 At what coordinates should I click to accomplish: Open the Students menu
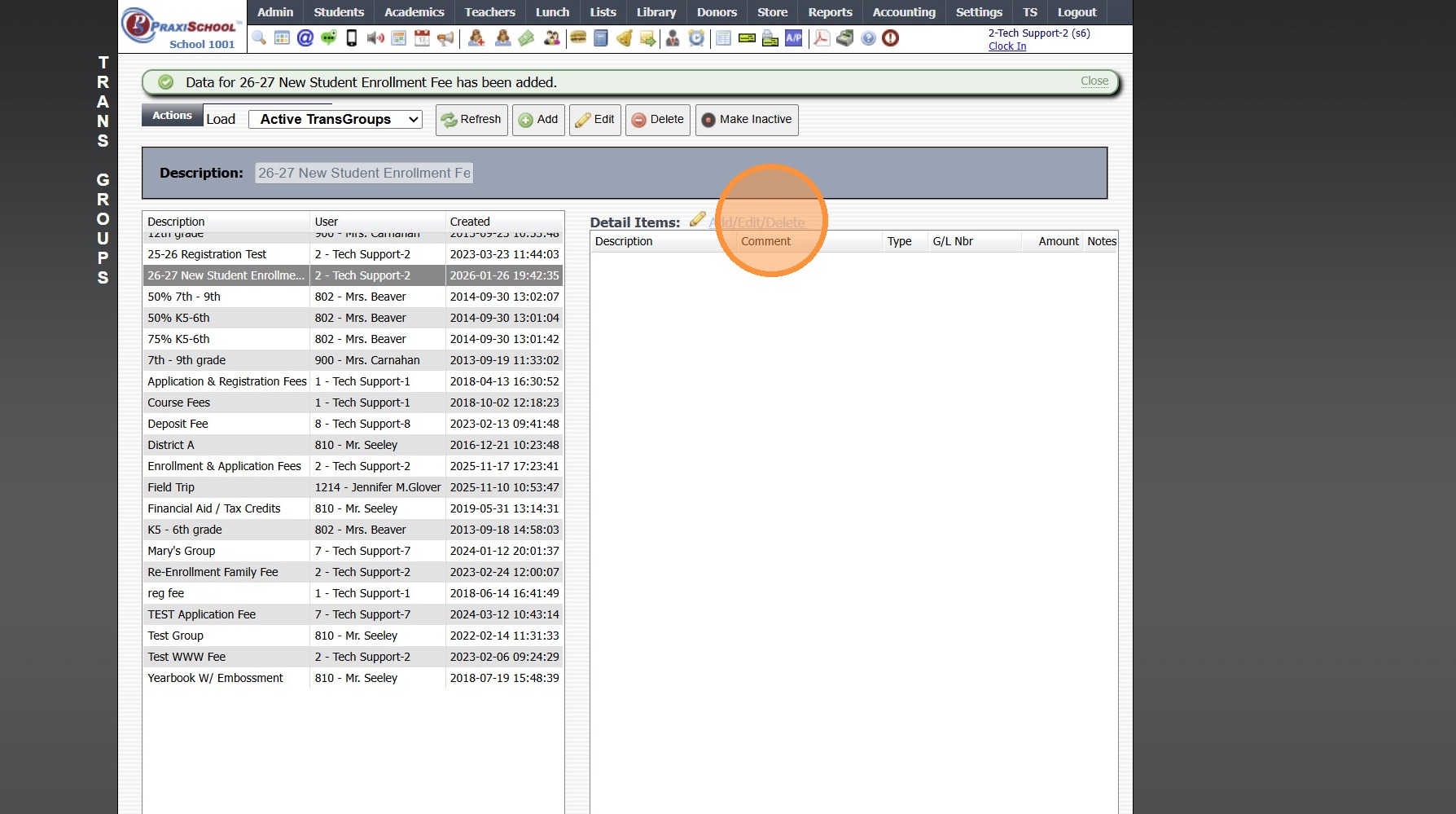tap(339, 12)
